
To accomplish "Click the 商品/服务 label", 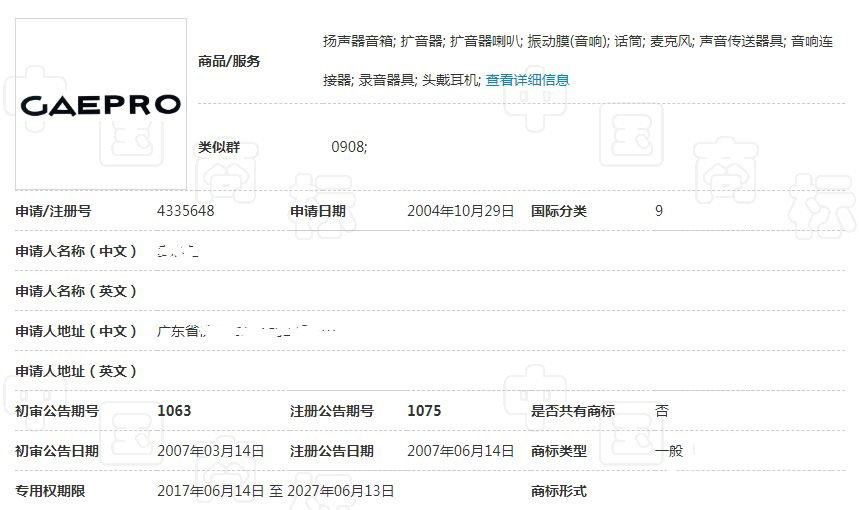I will [x=229, y=61].
